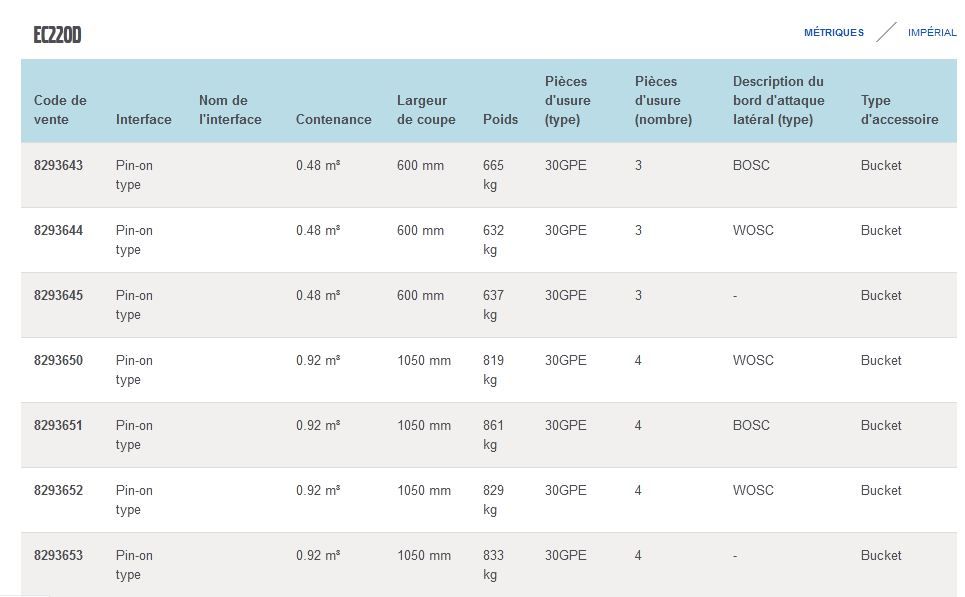Viewport: 965px width, 597px height.
Task: Click the Contenance column header
Action: click(x=333, y=119)
